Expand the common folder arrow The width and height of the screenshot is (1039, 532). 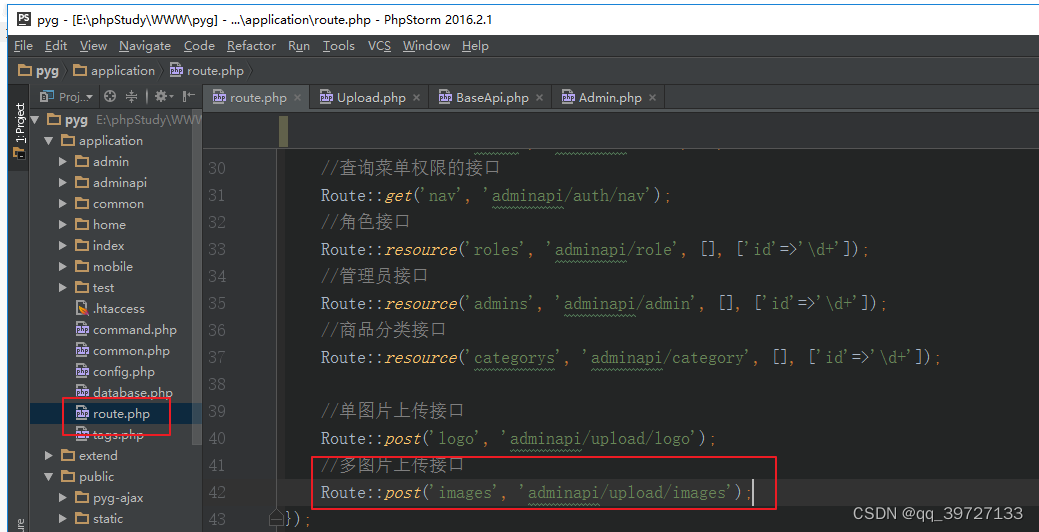(63, 203)
